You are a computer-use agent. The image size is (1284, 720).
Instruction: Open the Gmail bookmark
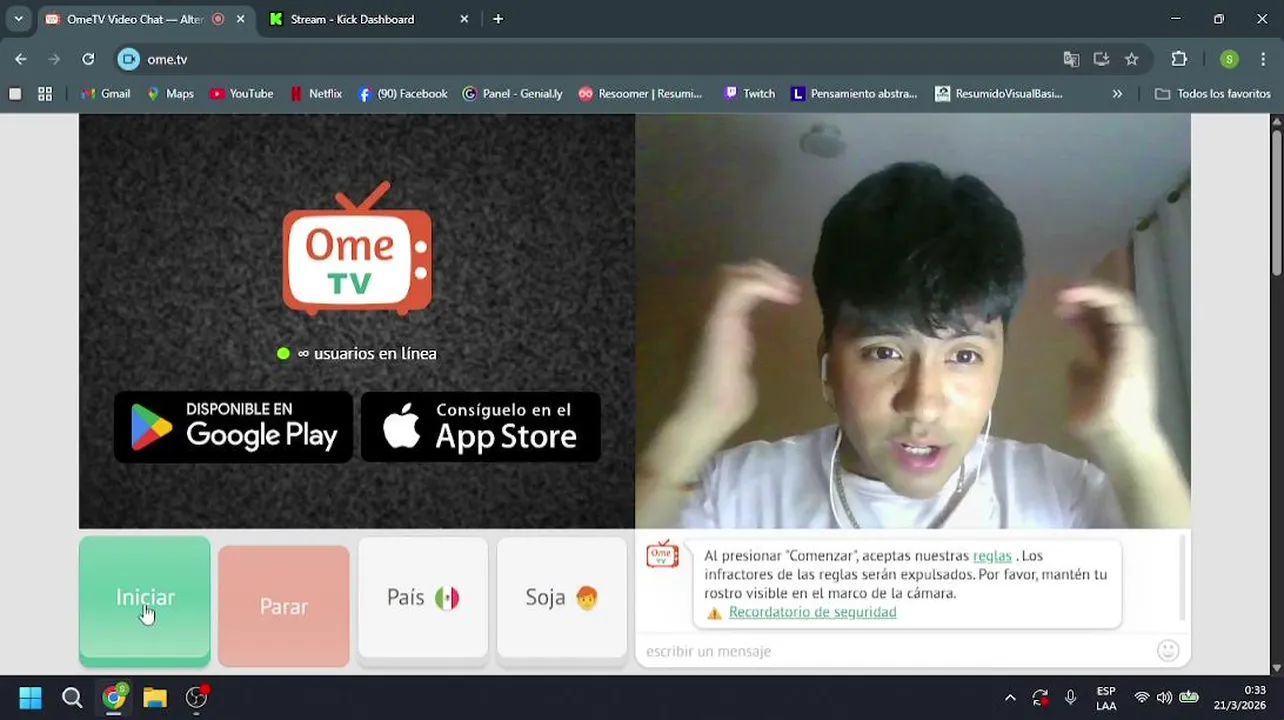[105, 94]
